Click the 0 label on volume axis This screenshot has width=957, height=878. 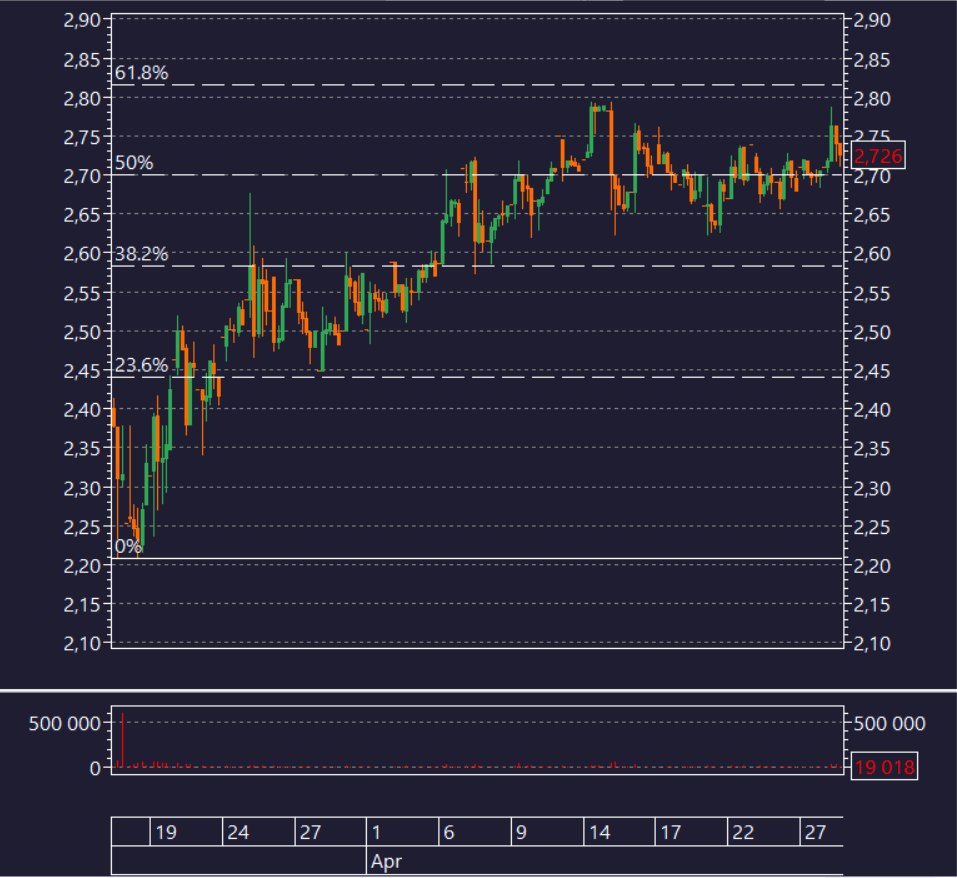[x=95, y=768]
